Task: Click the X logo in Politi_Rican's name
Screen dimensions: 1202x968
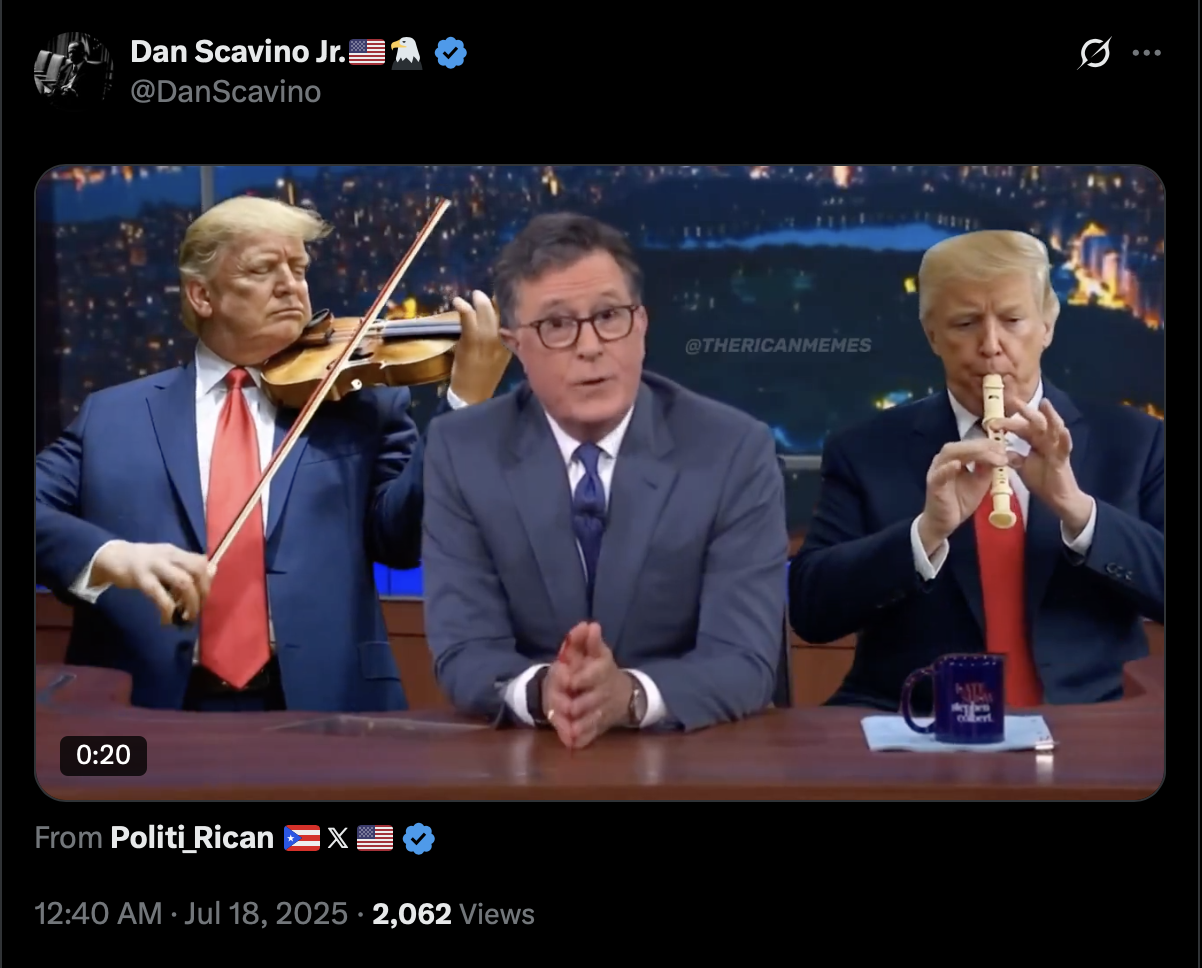Action: (x=338, y=838)
